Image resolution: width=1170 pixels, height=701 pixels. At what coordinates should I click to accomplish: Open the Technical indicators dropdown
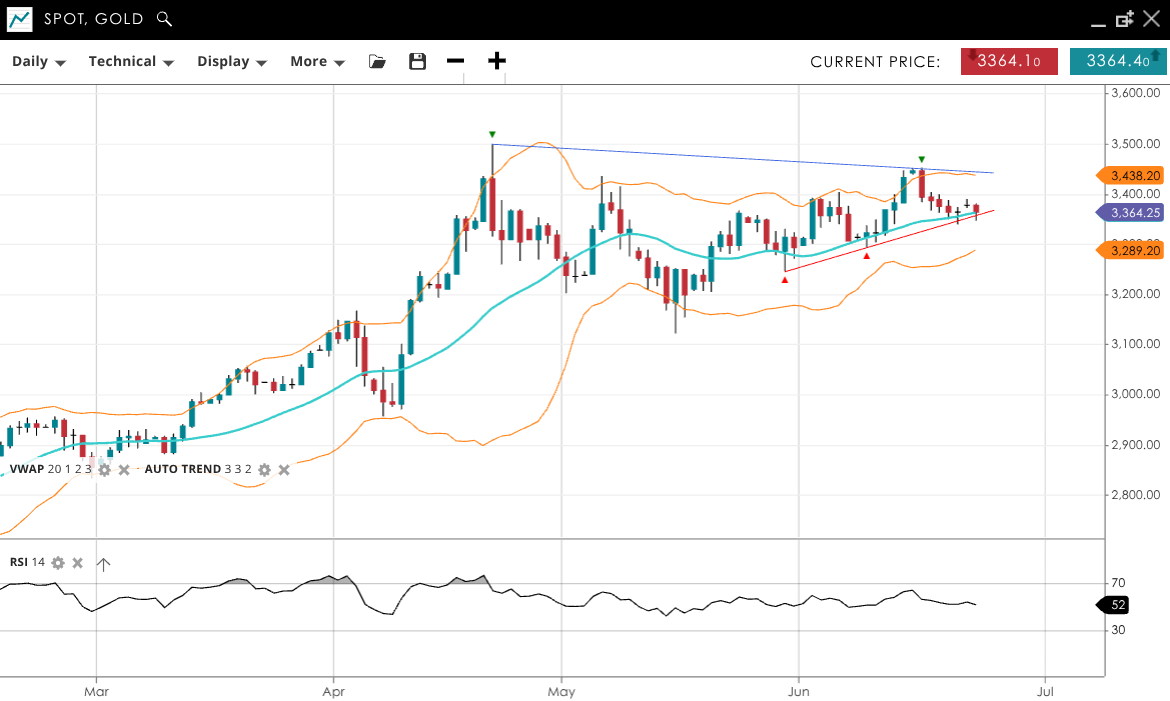coord(131,62)
